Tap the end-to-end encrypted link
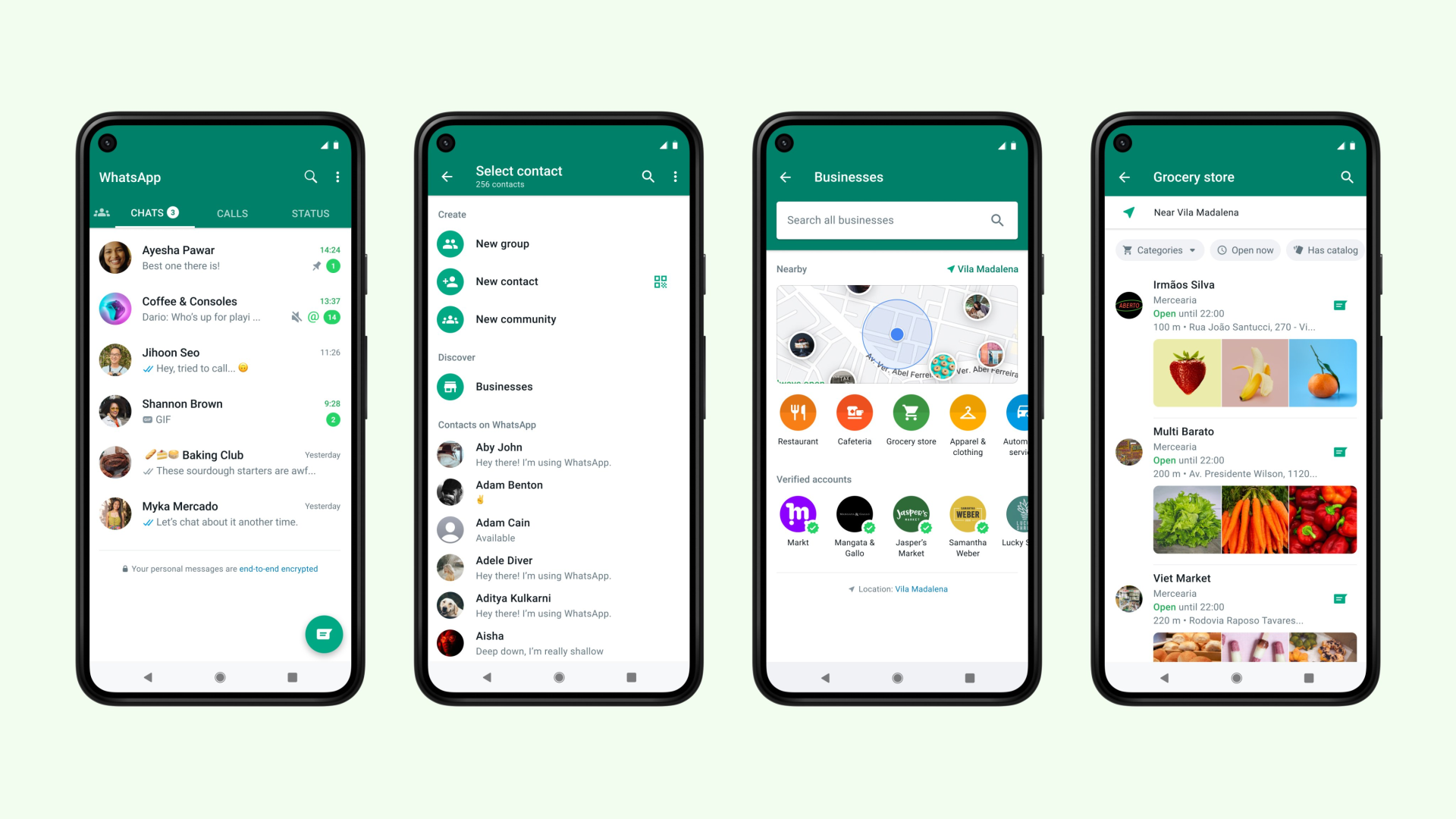1456x819 pixels. click(278, 569)
